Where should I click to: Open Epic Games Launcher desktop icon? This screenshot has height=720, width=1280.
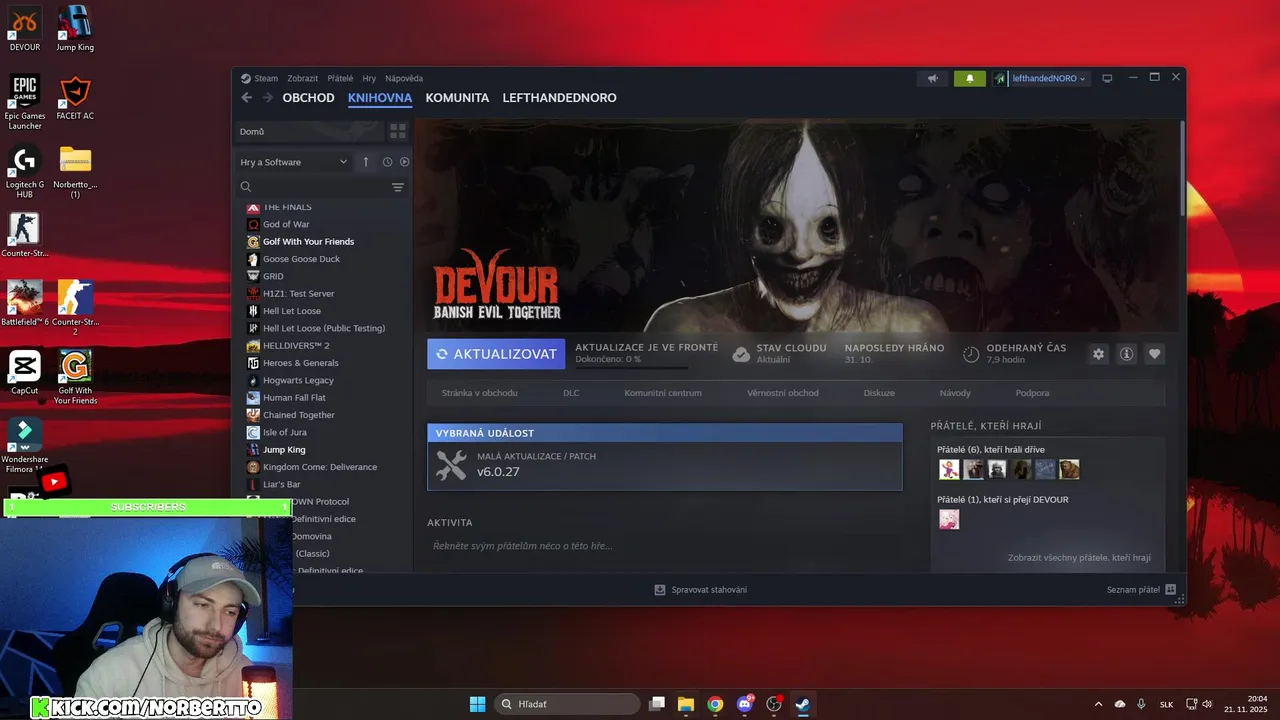pyautogui.click(x=25, y=102)
